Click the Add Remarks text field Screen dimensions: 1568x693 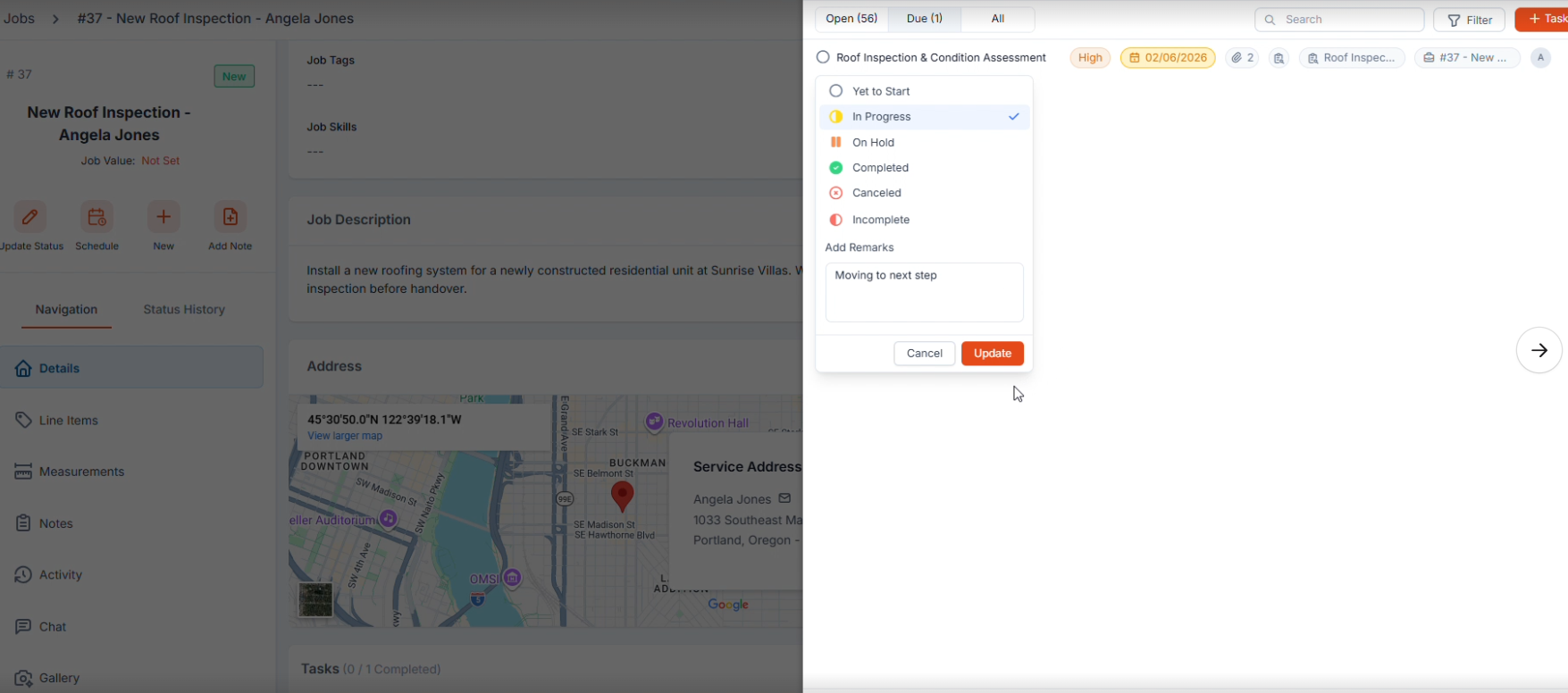tap(924, 292)
